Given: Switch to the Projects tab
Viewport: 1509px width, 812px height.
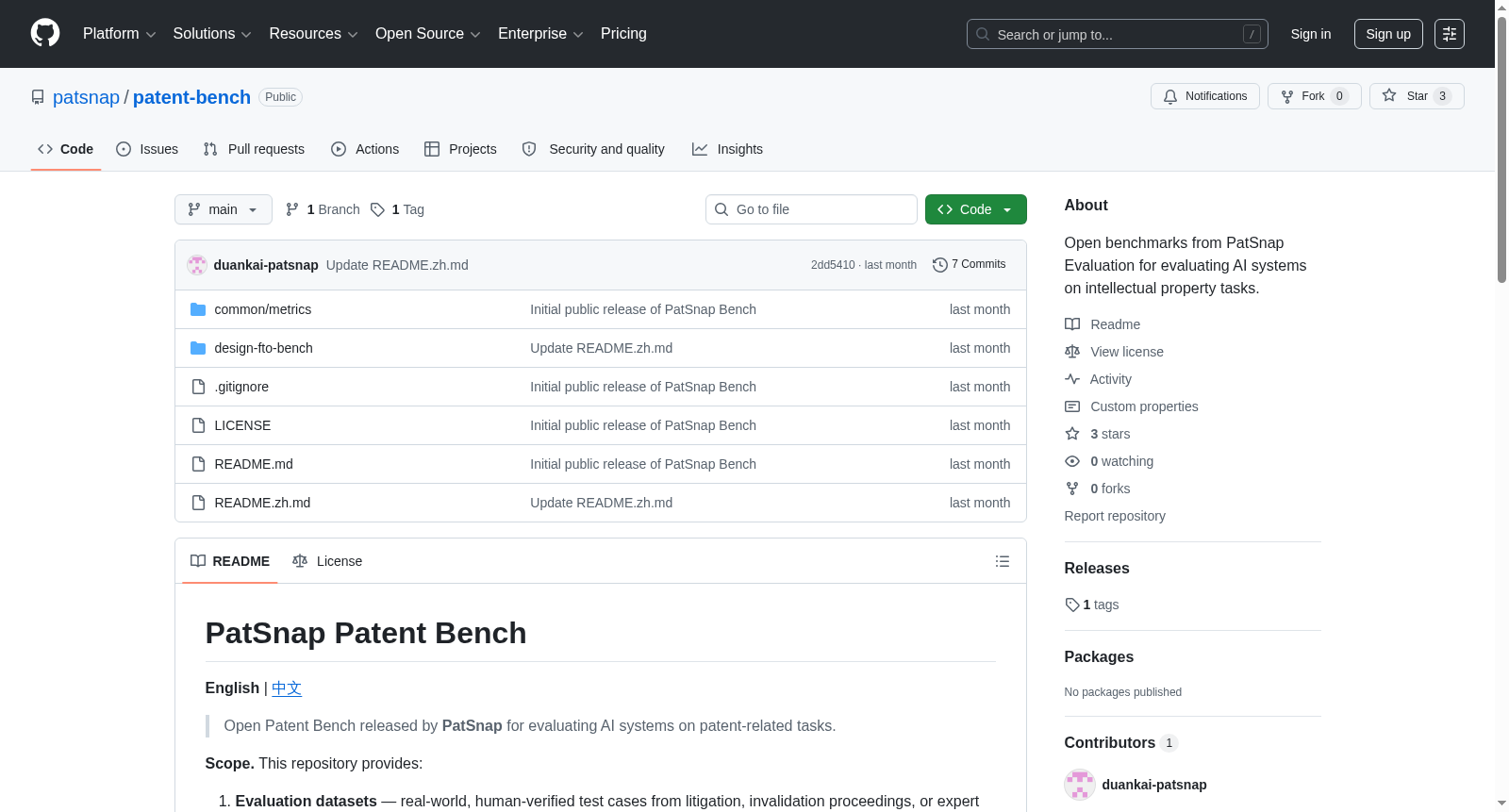Looking at the screenshot, I should point(460,149).
